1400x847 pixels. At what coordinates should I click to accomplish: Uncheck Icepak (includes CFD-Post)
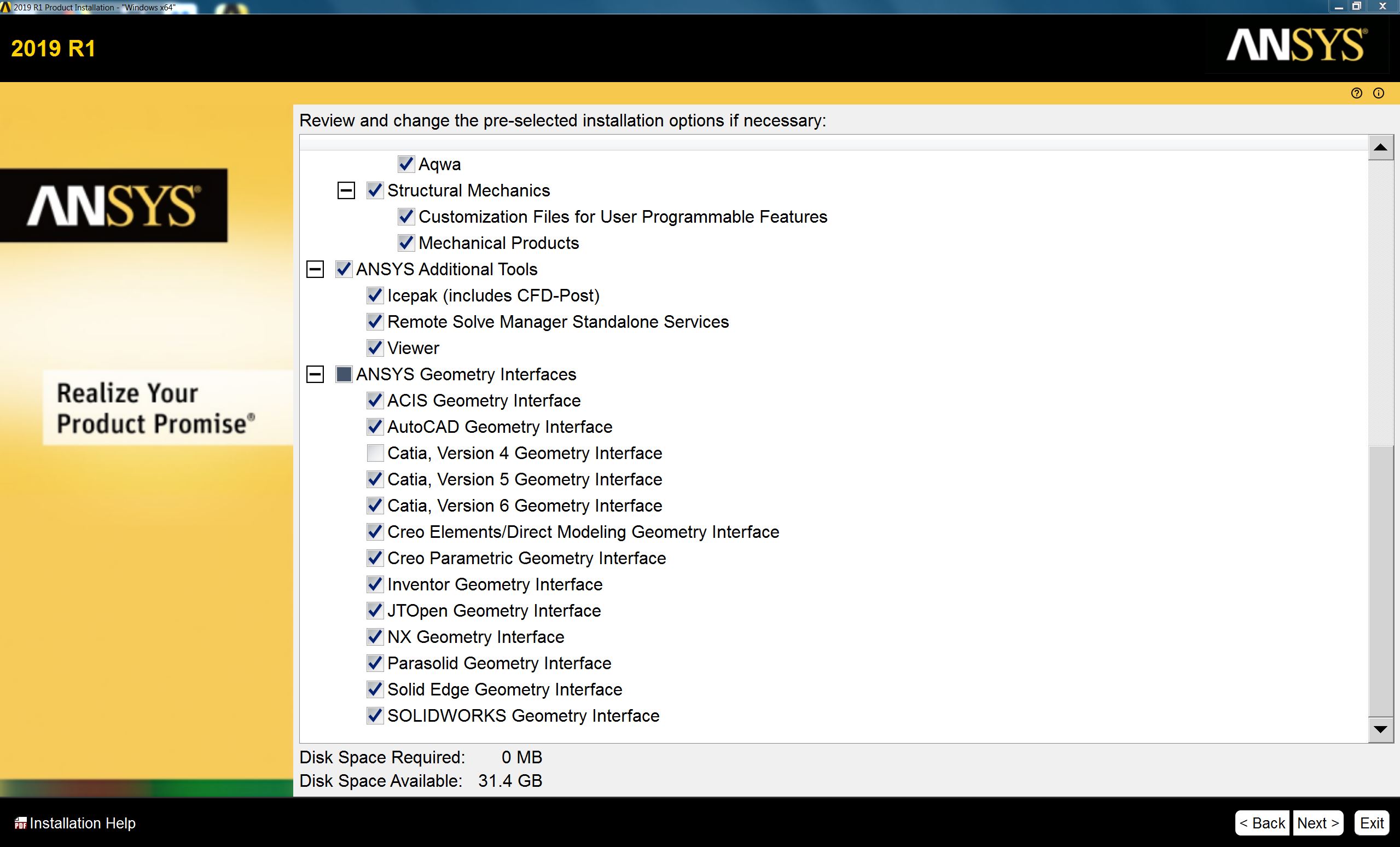(x=374, y=295)
